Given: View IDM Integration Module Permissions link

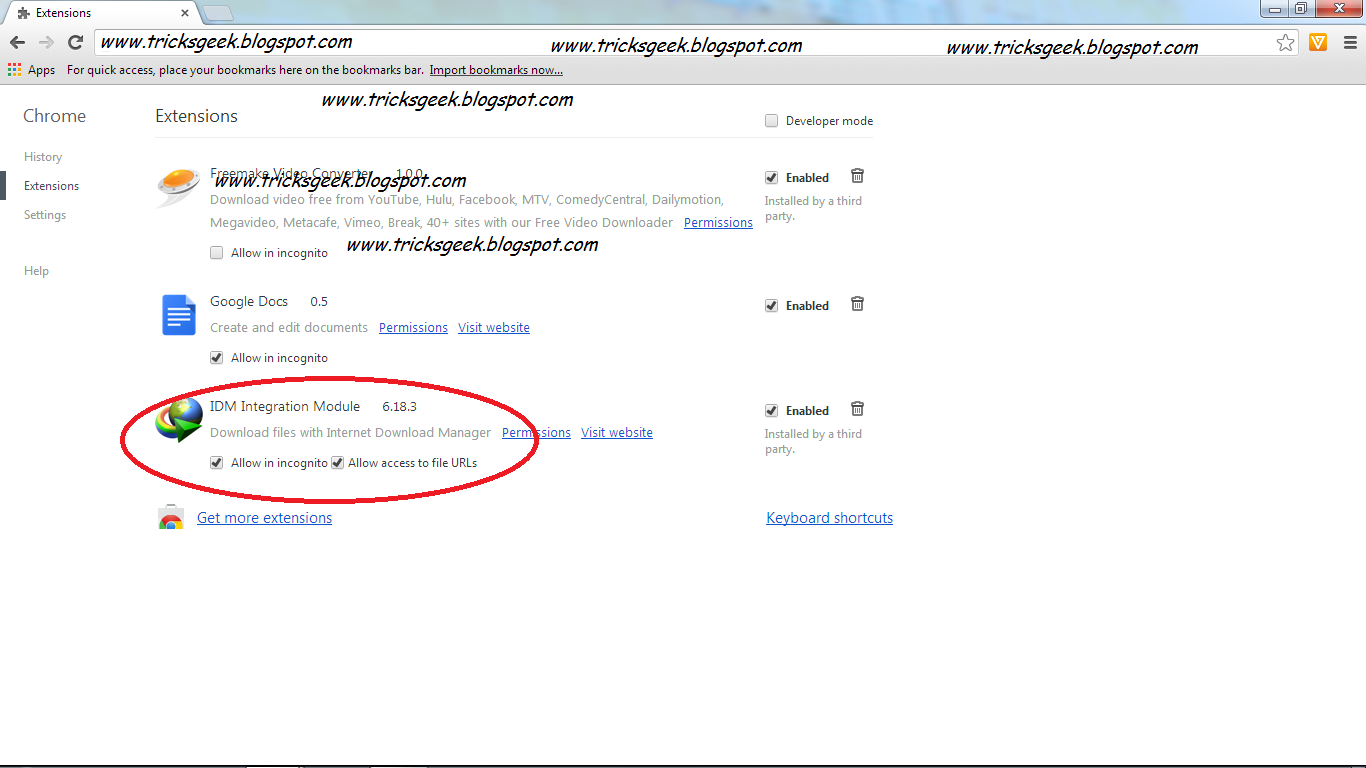Looking at the screenshot, I should (536, 433).
